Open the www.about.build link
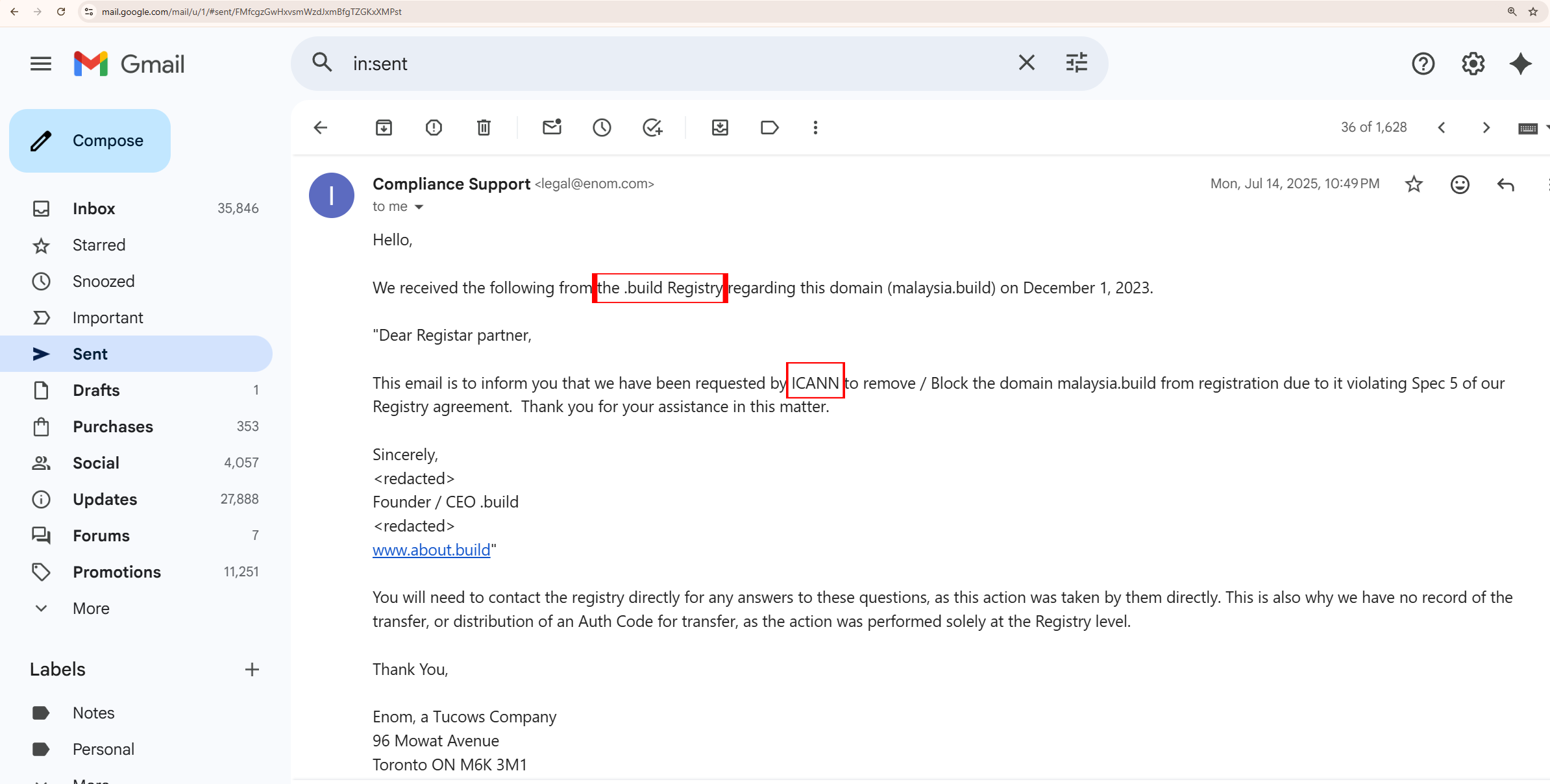 431,550
